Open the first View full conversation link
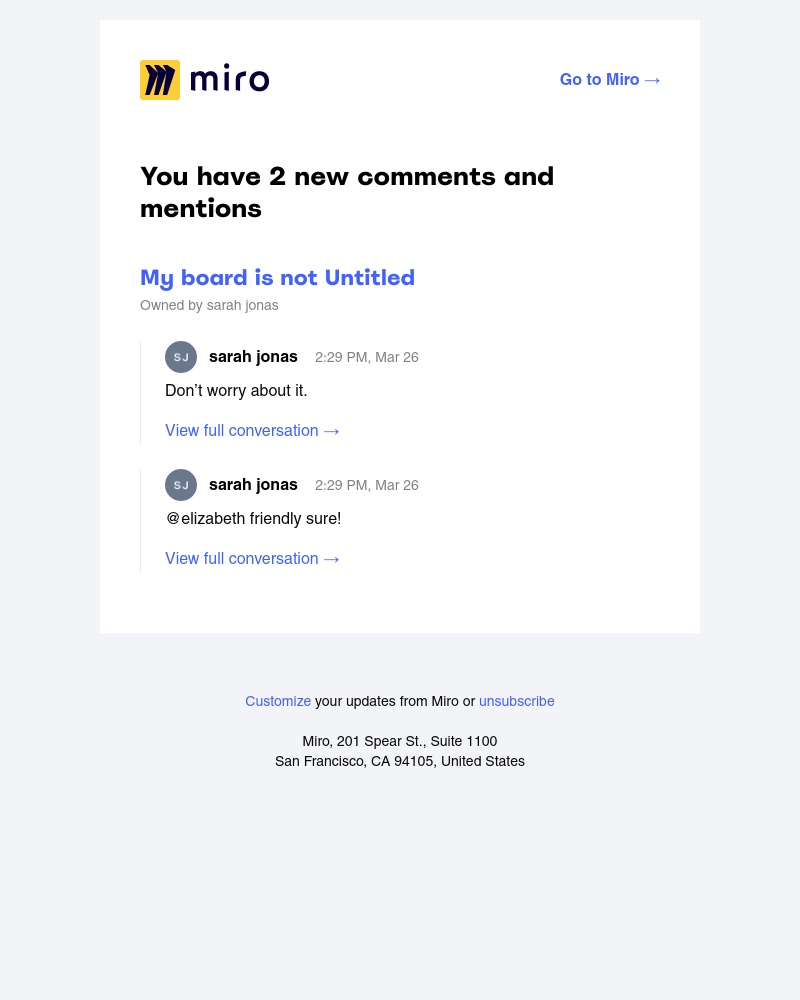The height and width of the screenshot is (1000, 800). click(x=242, y=431)
